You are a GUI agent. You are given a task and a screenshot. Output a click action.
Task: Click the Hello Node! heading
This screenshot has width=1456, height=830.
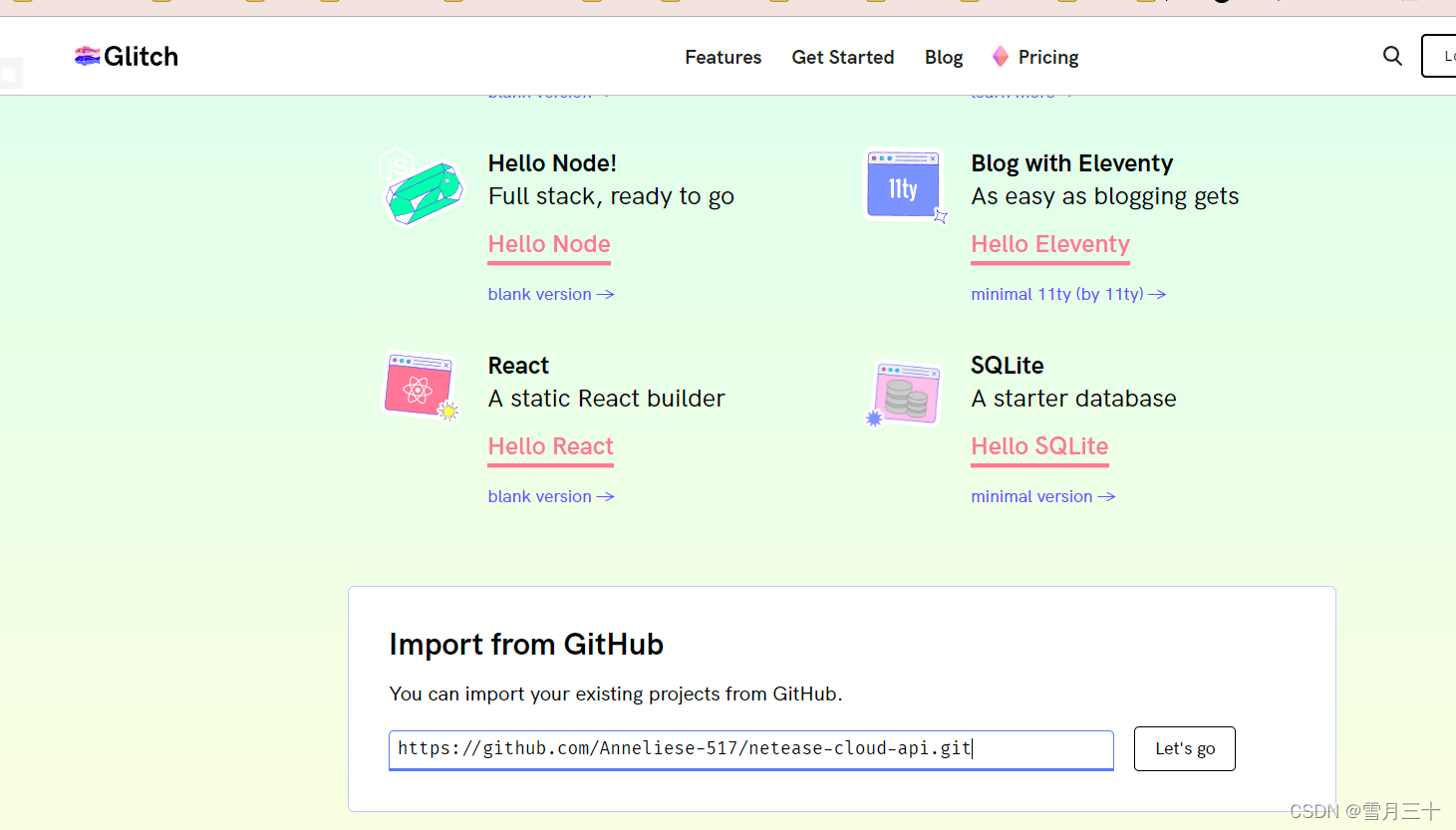(x=552, y=163)
